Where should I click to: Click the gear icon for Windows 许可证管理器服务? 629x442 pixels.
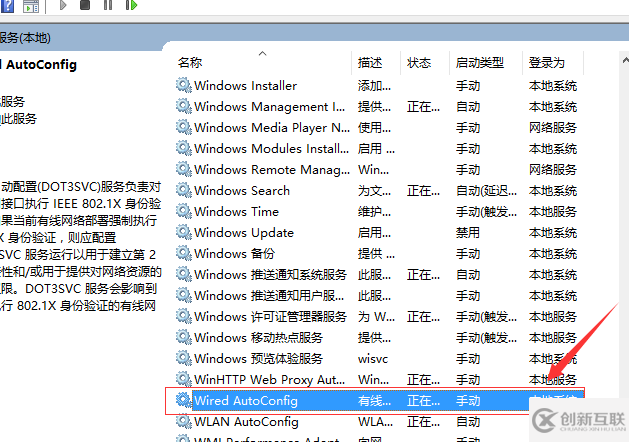184,316
